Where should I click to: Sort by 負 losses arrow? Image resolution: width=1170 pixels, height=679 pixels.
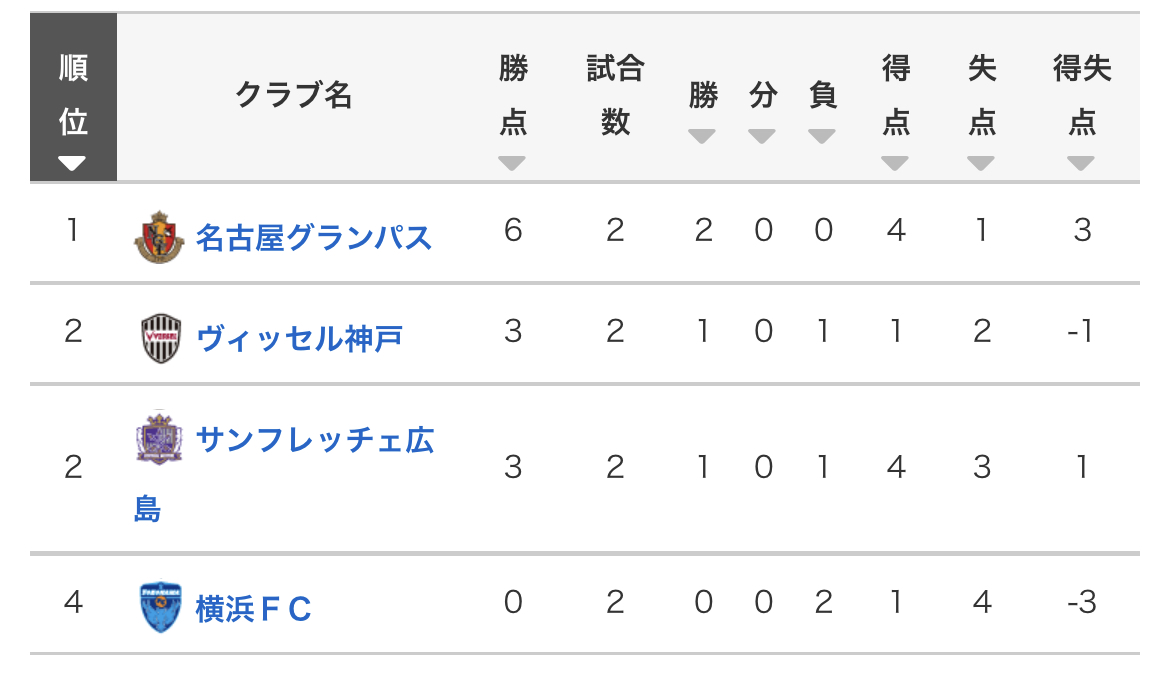pos(822,137)
